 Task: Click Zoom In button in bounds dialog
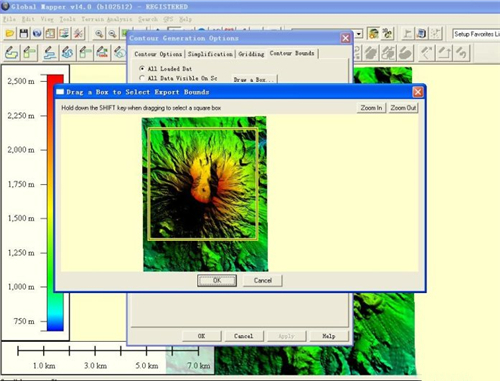tap(371, 108)
